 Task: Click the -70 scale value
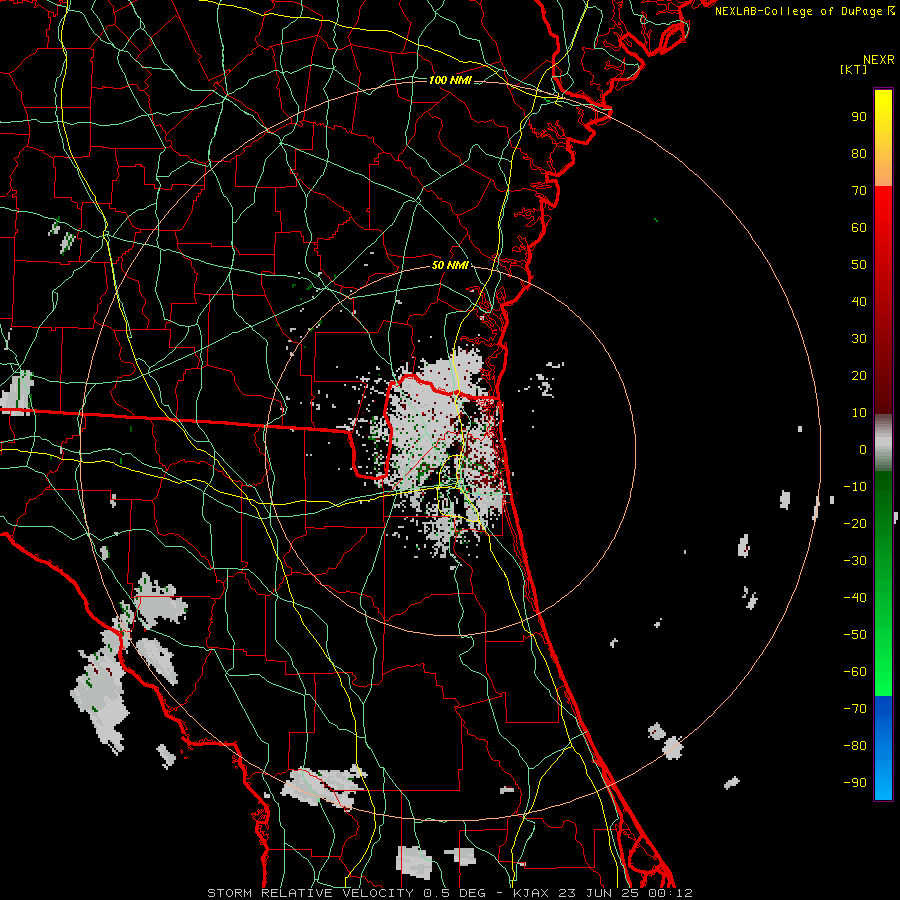[x=855, y=709]
